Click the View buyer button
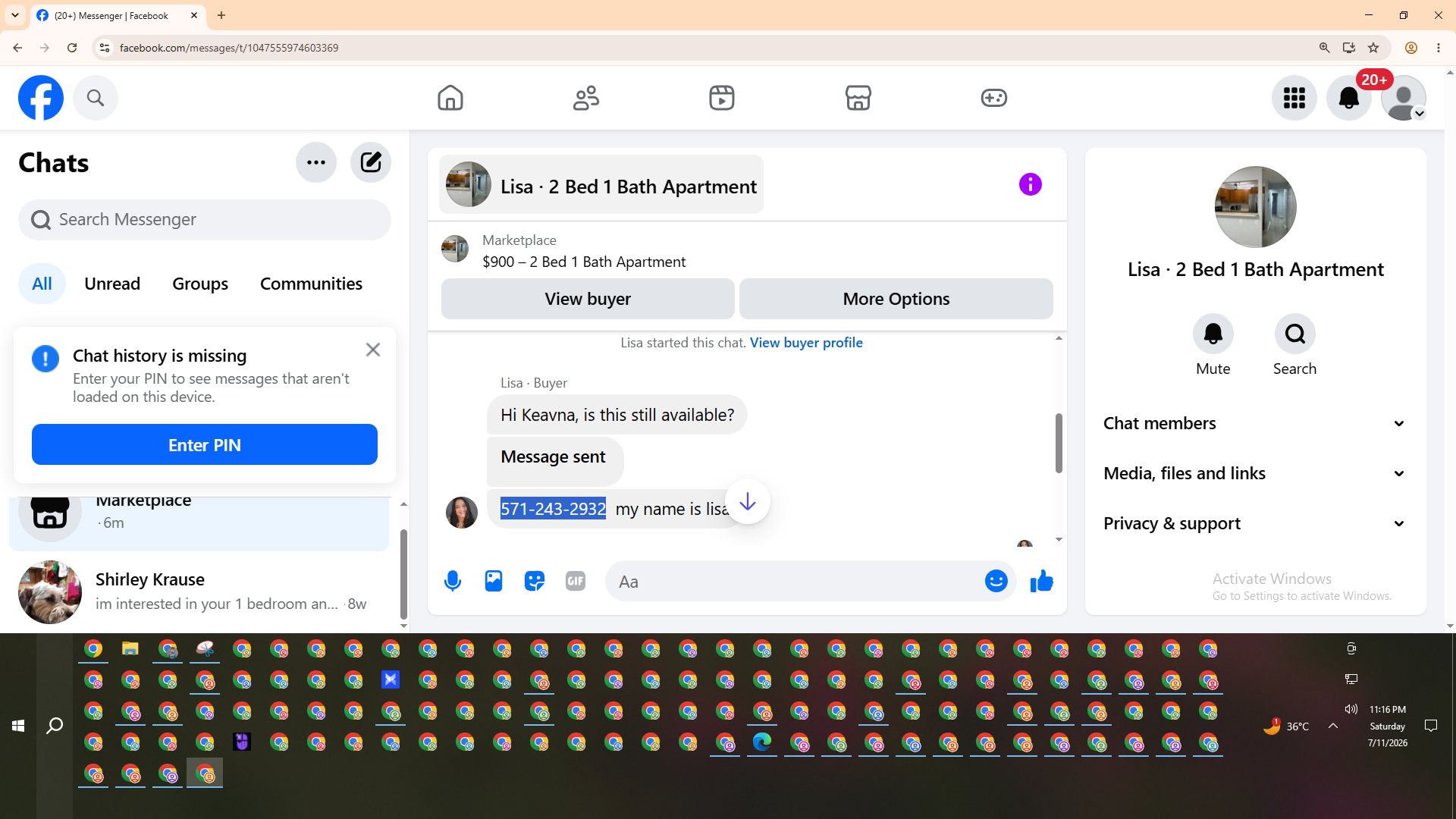 pos(588,299)
